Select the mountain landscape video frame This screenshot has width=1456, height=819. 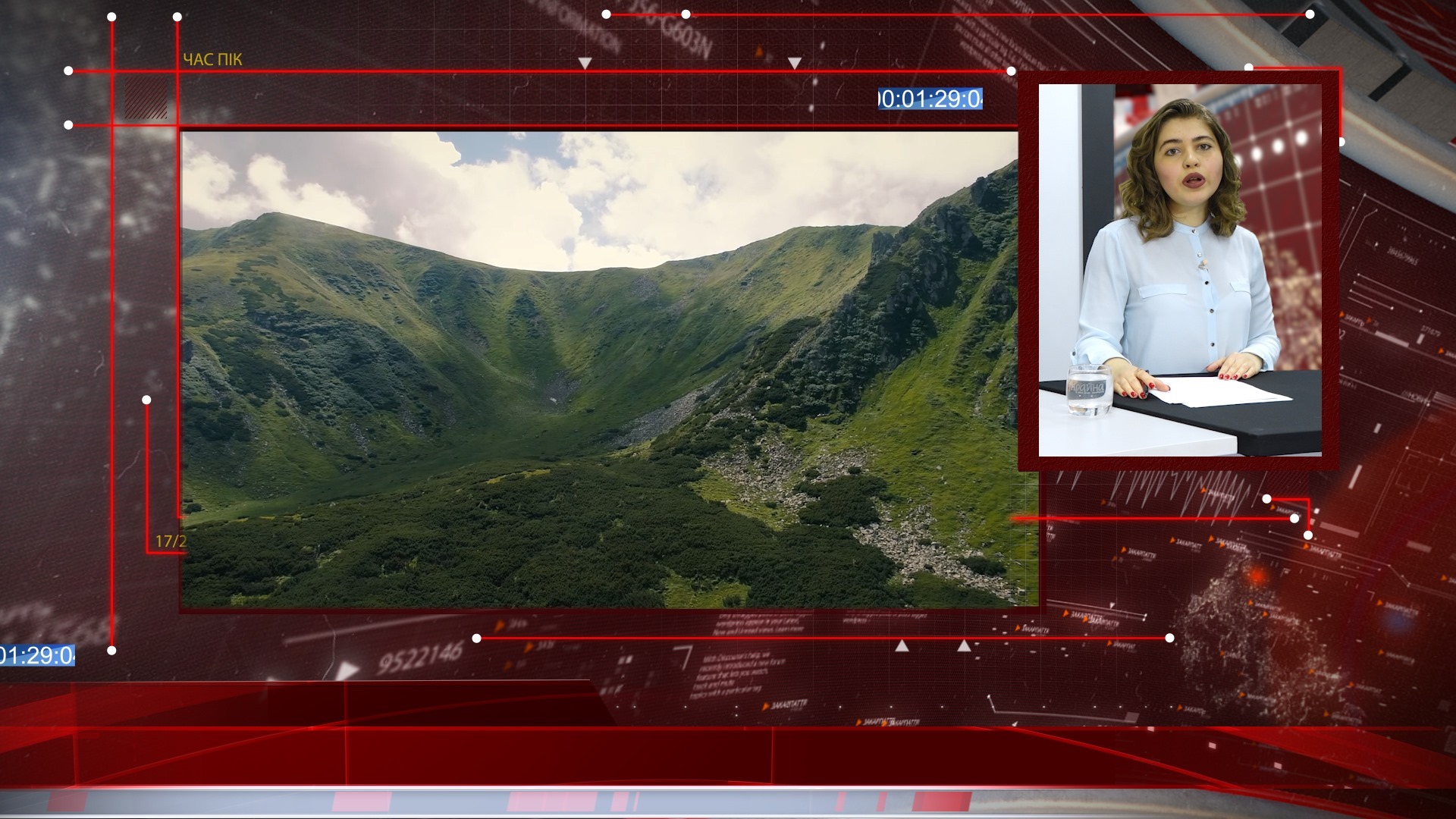[x=599, y=369]
